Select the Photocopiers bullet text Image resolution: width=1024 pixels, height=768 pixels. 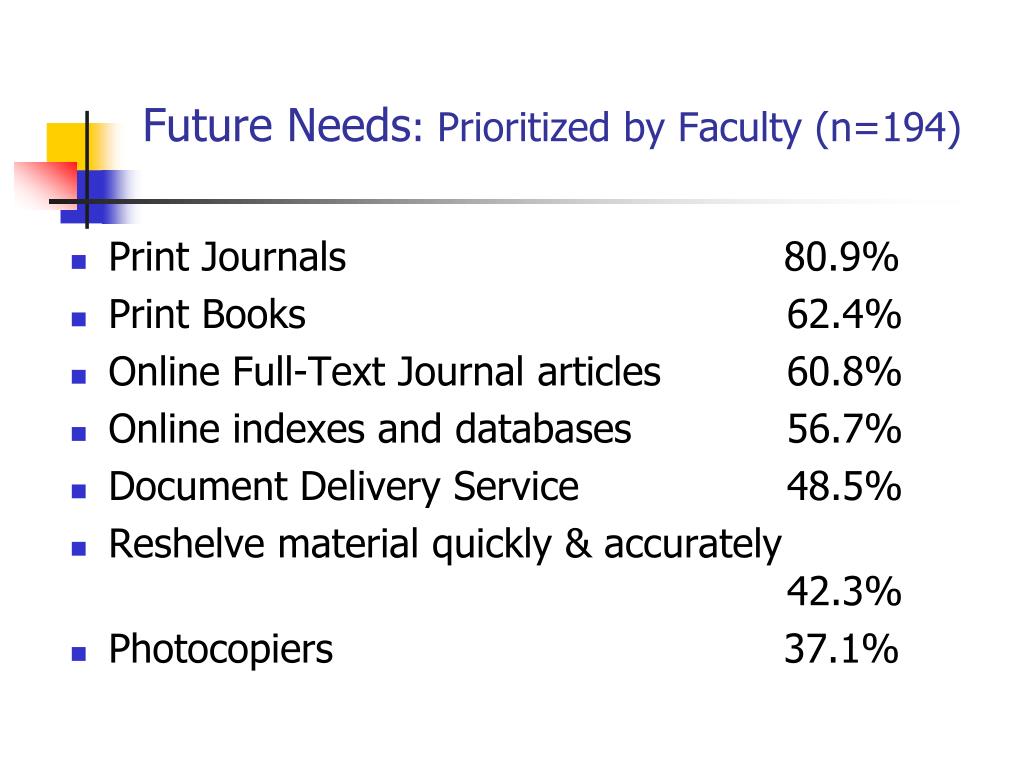pyautogui.click(x=221, y=650)
